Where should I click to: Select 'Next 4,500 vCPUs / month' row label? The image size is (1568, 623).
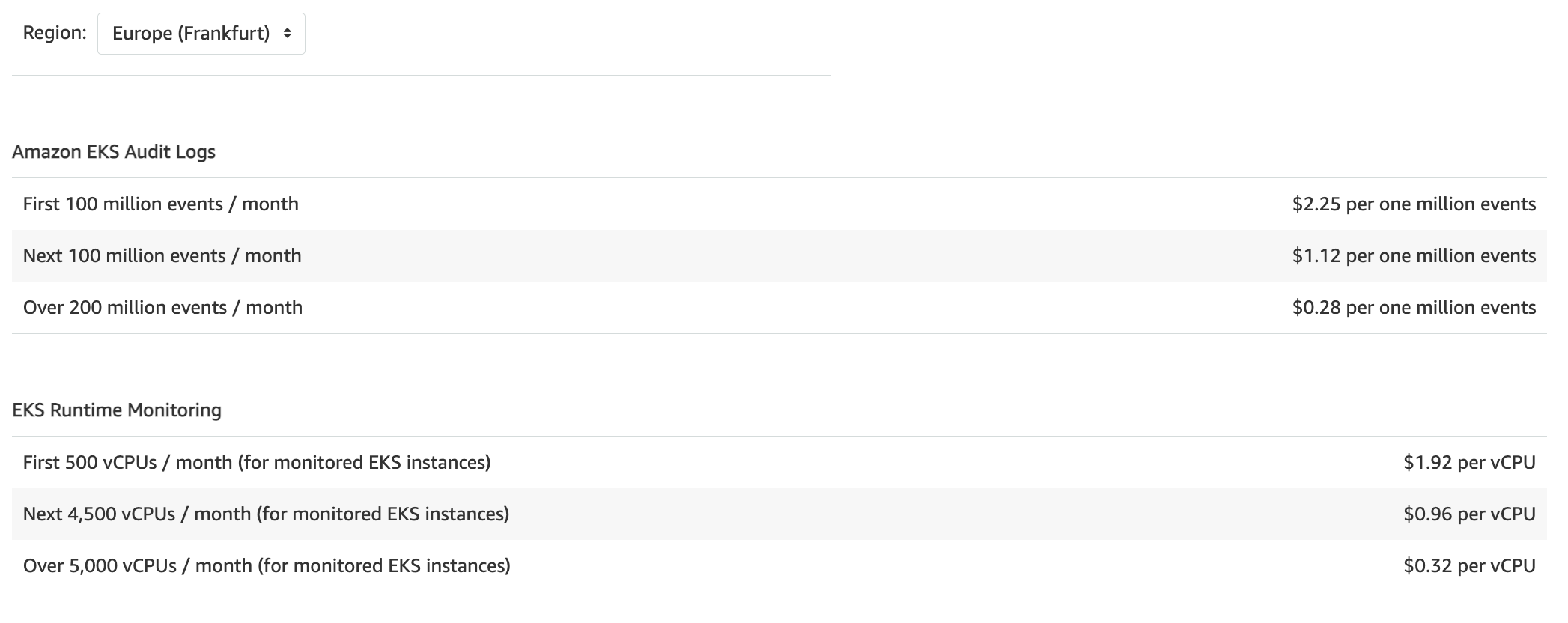267,514
